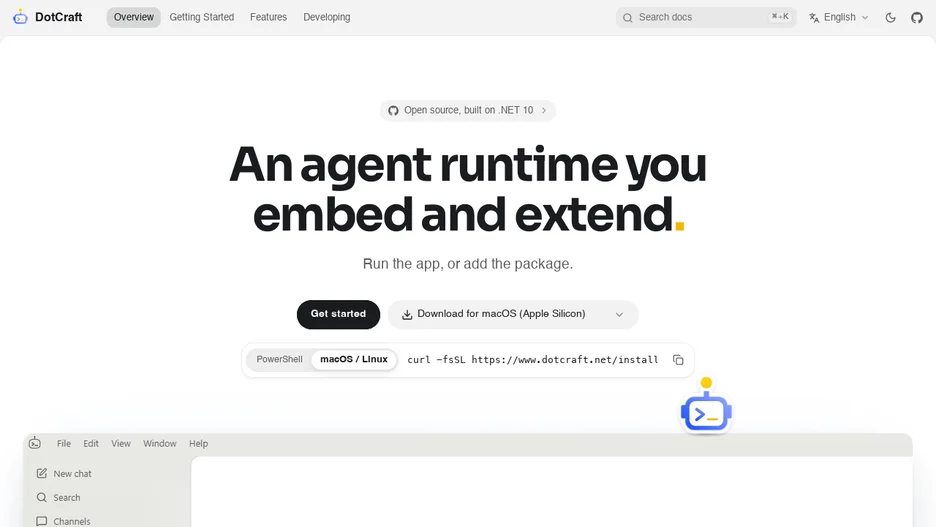This screenshot has height=527, width=936.
Task: Copy the curl install command
Action: pyautogui.click(x=678, y=360)
